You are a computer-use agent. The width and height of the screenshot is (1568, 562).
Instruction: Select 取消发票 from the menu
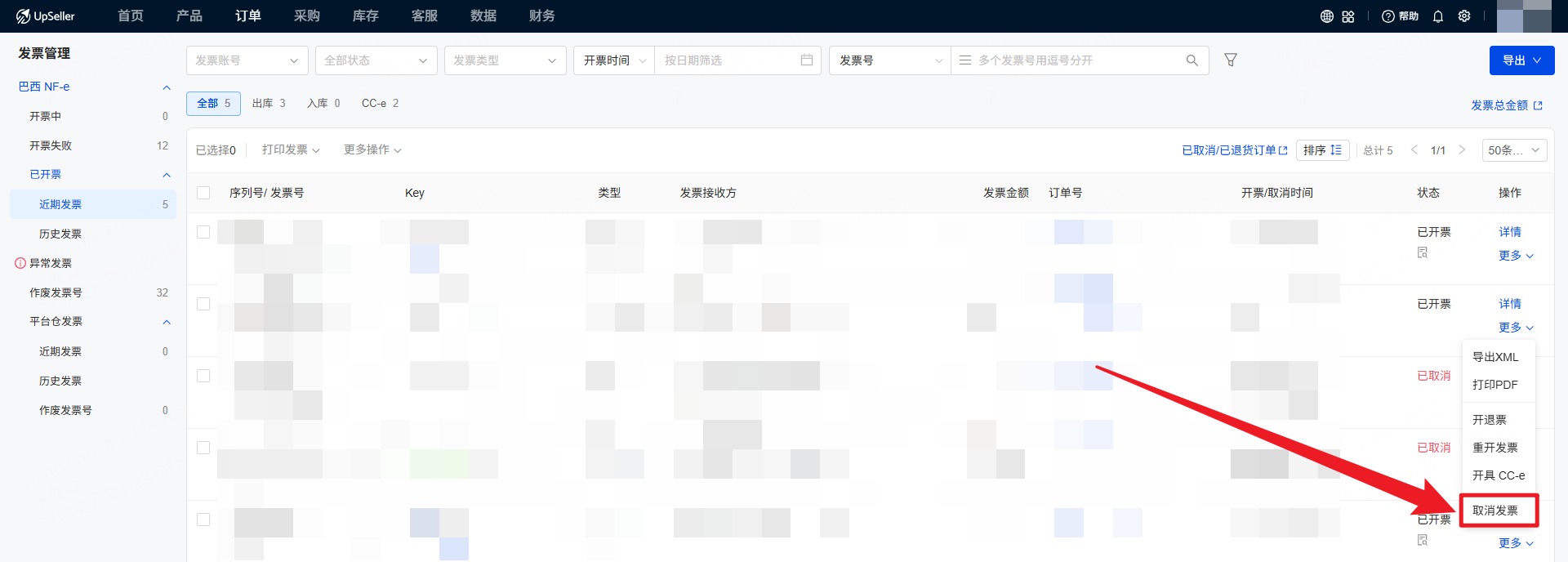(1495, 511)
